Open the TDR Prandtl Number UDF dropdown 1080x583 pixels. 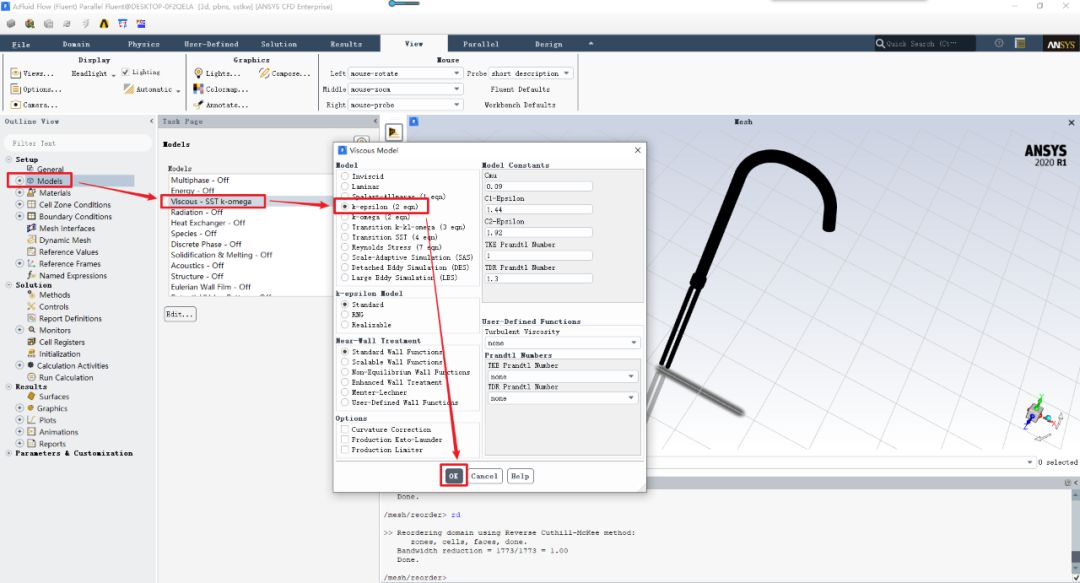[x=561, y=398]
